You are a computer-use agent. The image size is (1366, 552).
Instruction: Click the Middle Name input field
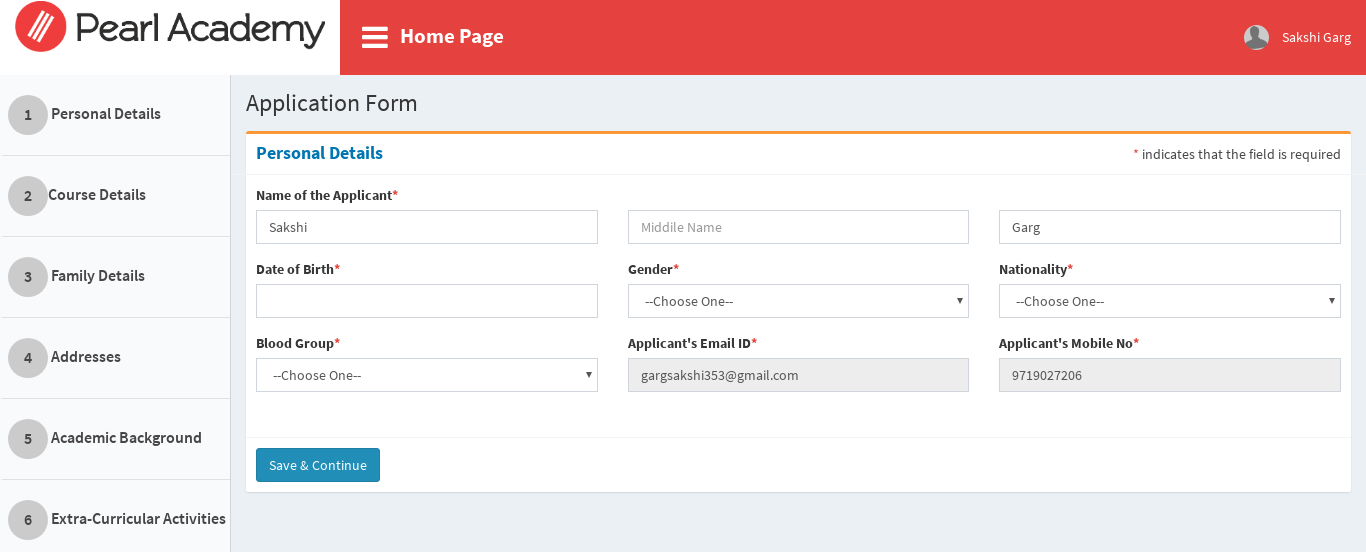pos(797,227)
